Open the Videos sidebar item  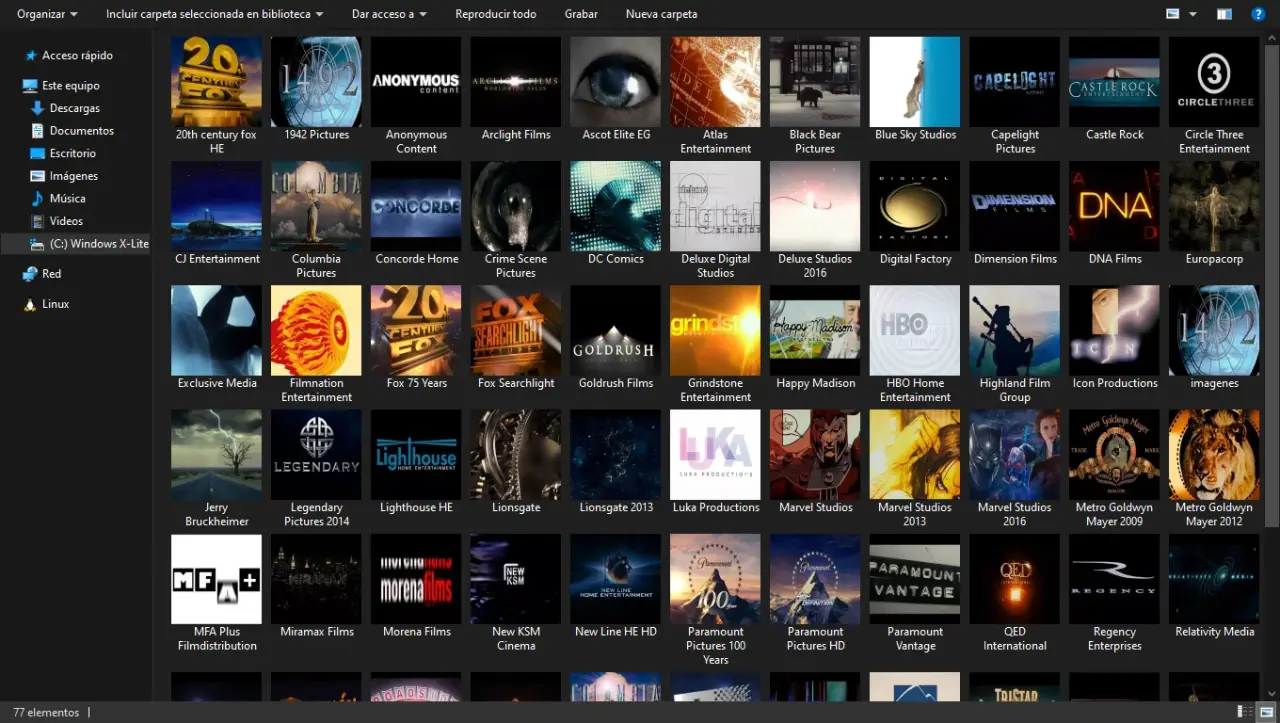pyautogui.click(x=66, y=221)
